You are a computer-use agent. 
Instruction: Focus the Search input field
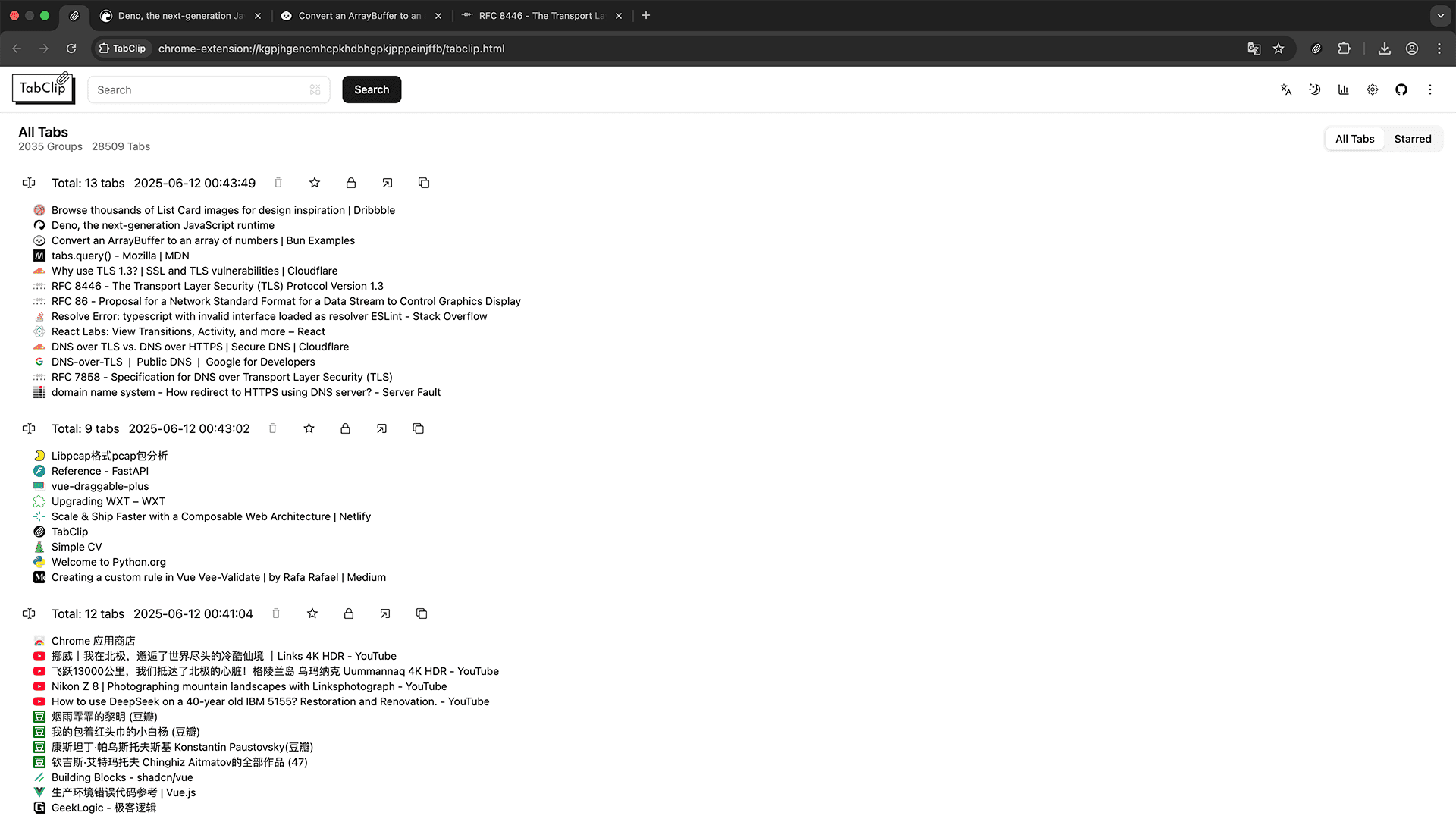click(209, 89)
